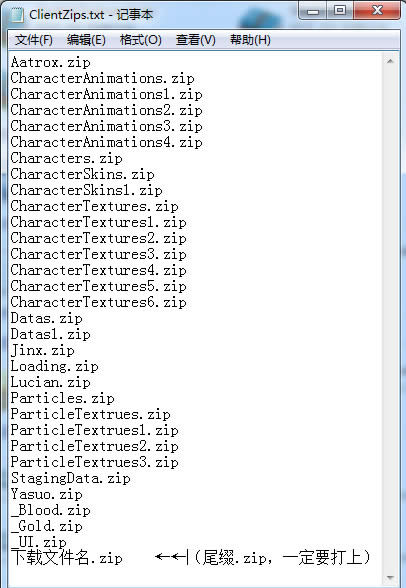Open the 帮助(H) menu

[250, 40]
